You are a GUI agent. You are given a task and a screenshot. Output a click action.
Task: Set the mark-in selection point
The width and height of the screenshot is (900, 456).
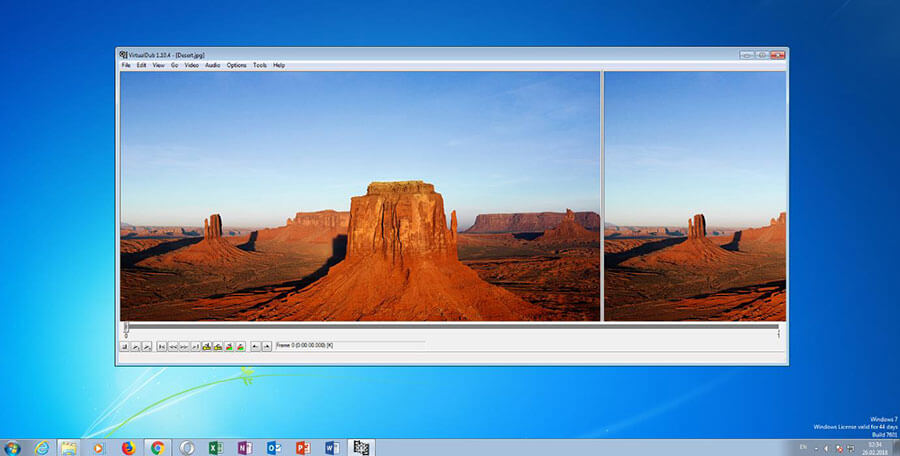pyautogui.click(x=255, y=346)
